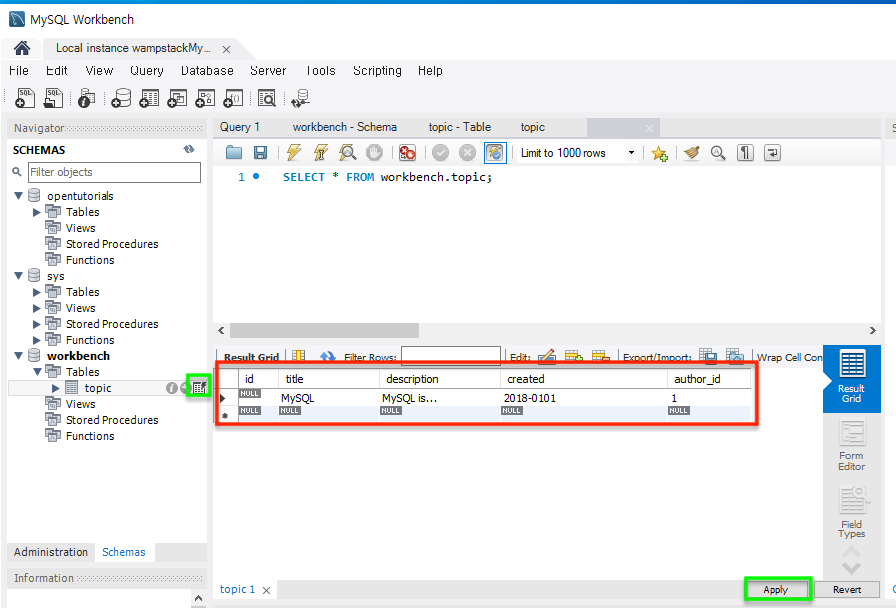Execute statement under cursor icon
Image resolution: width=896 pixels, height=608 pixels.
pos(321,153)
